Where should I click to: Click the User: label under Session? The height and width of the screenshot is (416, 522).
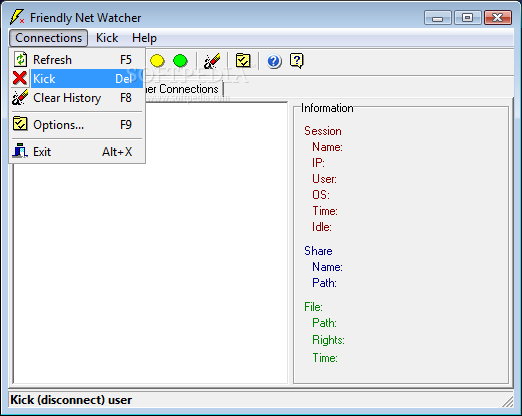point(324,179)
